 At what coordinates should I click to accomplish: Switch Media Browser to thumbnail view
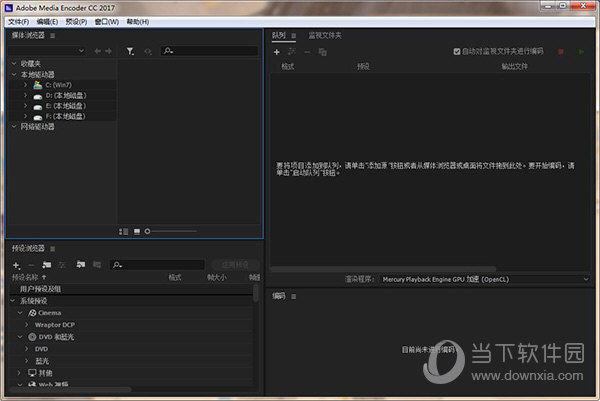pyautogui.click(x=137, y=231)
